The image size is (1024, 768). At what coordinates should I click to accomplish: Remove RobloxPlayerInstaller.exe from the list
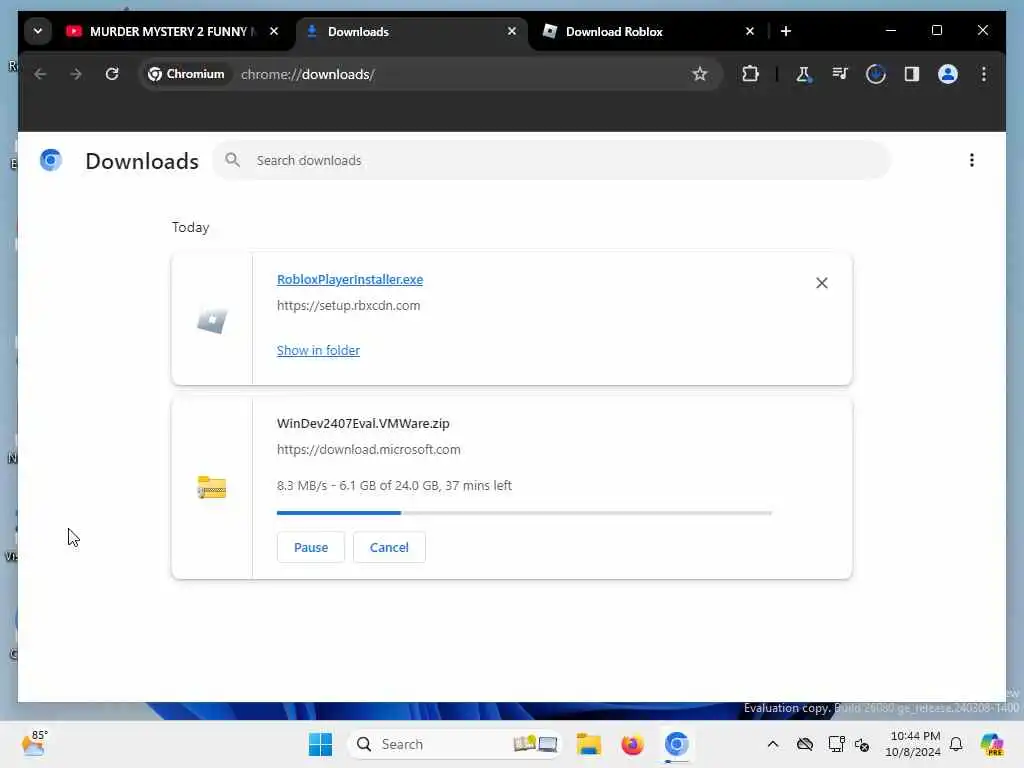[822, 283]
